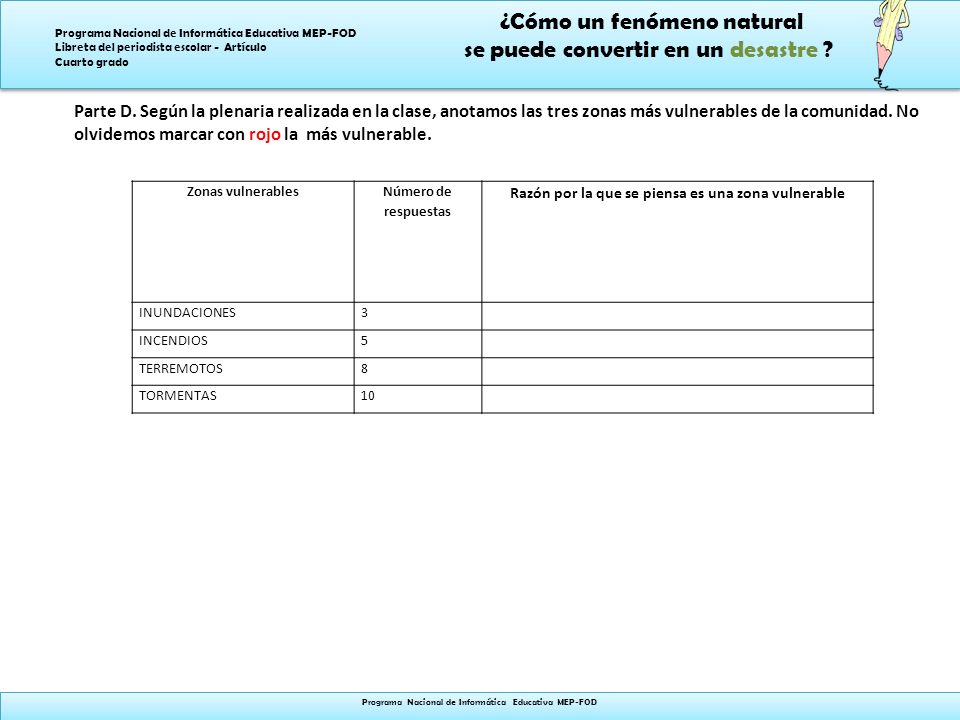Click the 'Razón por la que se piensa' header
The height and width of the screenshot is (720, 960).
(x=677, y=241)
